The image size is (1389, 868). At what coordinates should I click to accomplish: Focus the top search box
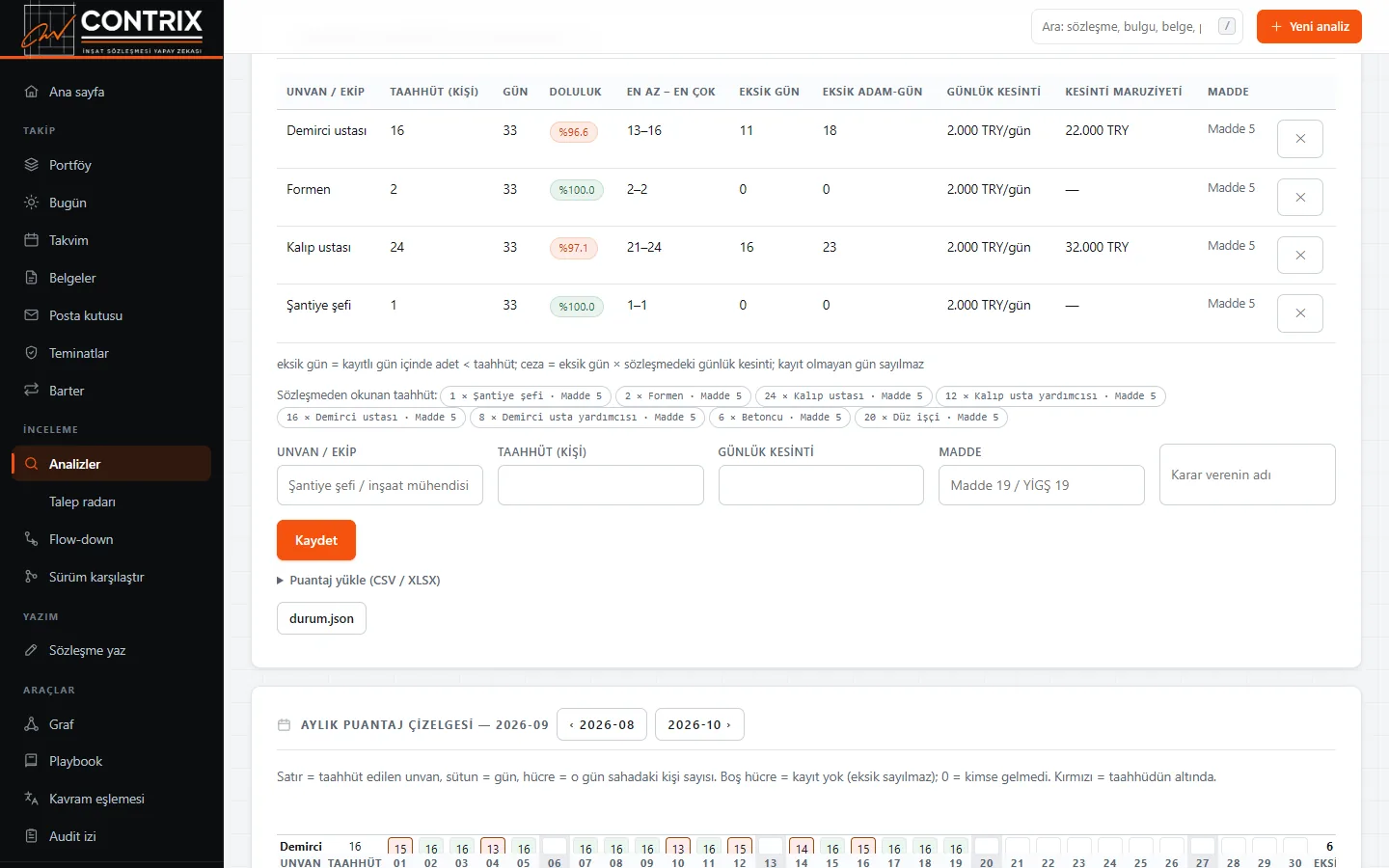1137,27
